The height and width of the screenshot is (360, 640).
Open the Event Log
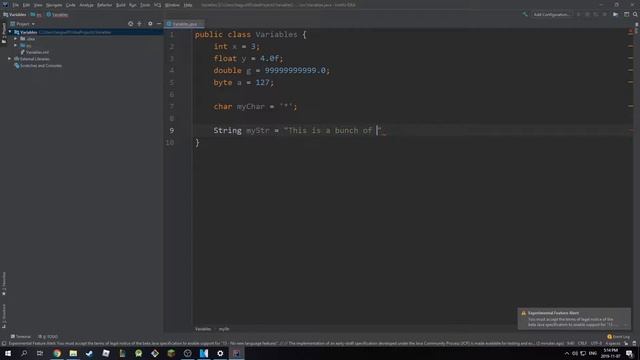(x=618, y=336)
